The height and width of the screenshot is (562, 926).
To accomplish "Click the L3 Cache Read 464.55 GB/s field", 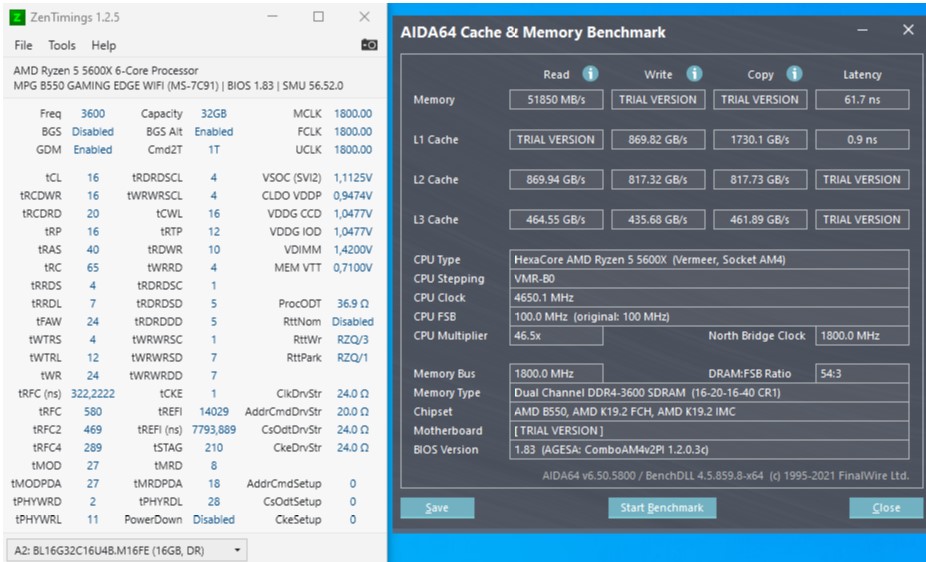I will [x=556, y=220].
